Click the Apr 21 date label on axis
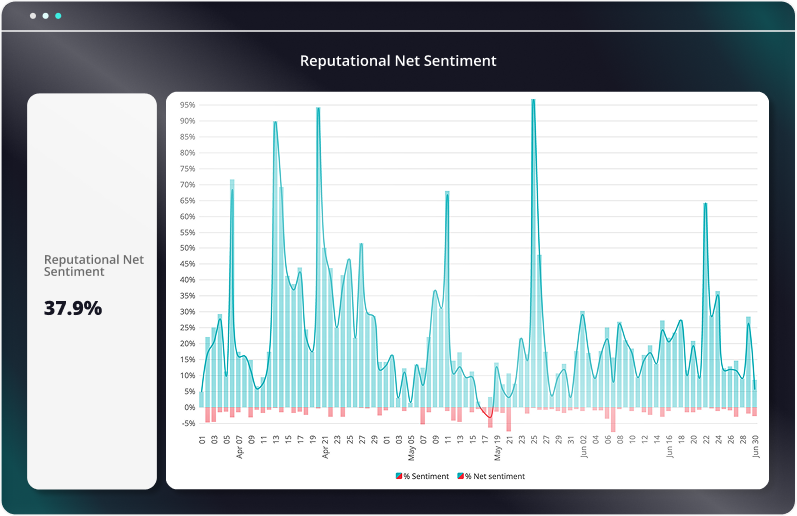 pos(326,445)
